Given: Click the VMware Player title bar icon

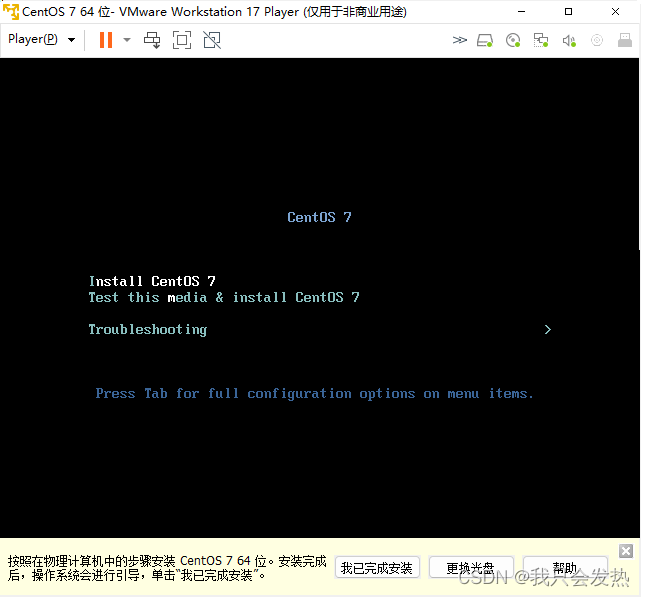Looking at the screenshot, I should pyautogui.click(x=11, y=12).
